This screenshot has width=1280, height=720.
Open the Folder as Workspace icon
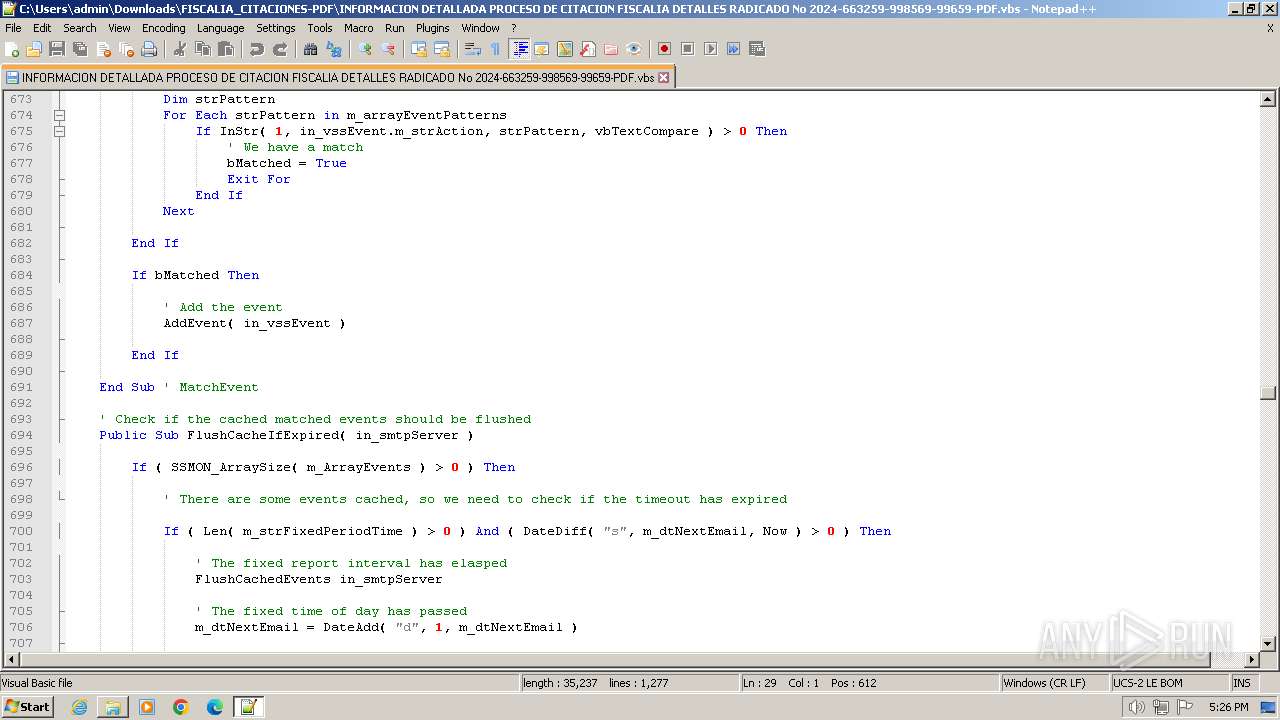pos(611,49)
